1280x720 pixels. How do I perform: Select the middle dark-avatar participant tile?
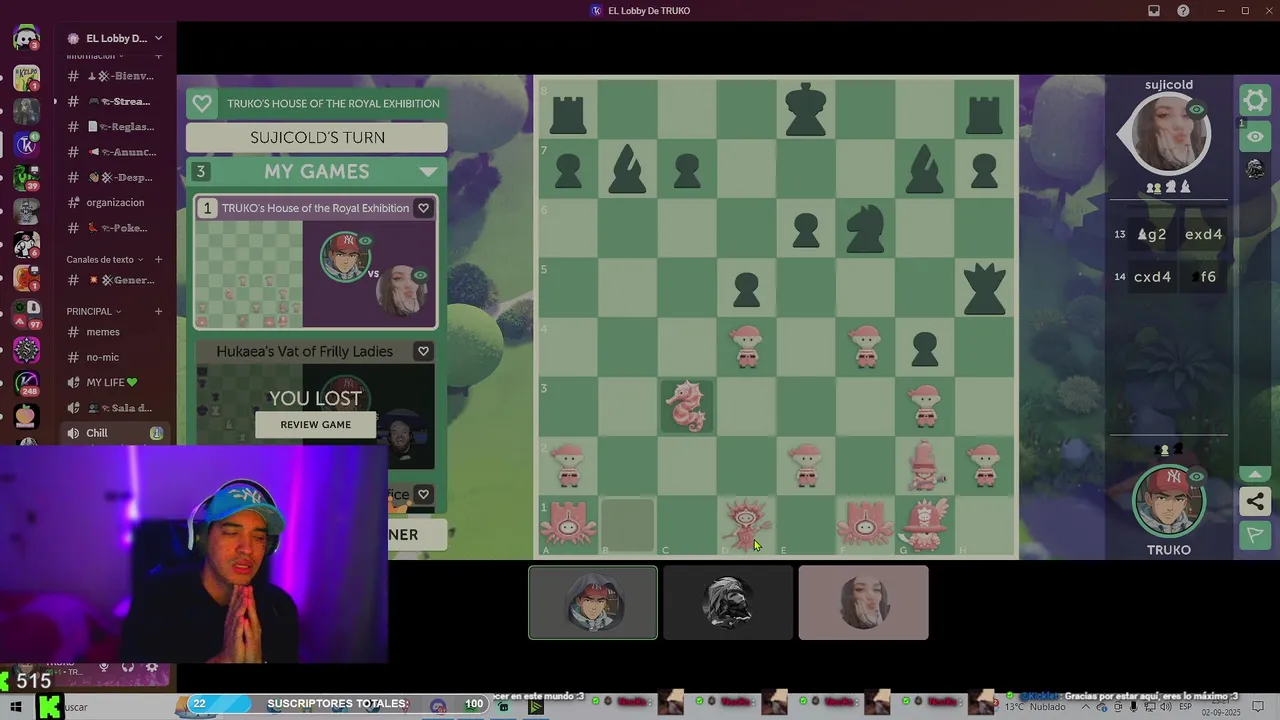point(728,602)
